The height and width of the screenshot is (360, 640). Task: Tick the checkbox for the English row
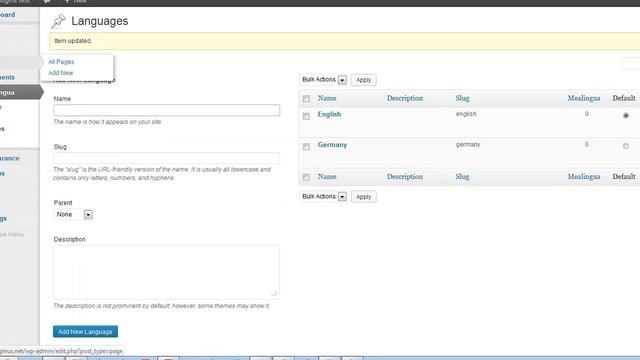tap(306, 116)
